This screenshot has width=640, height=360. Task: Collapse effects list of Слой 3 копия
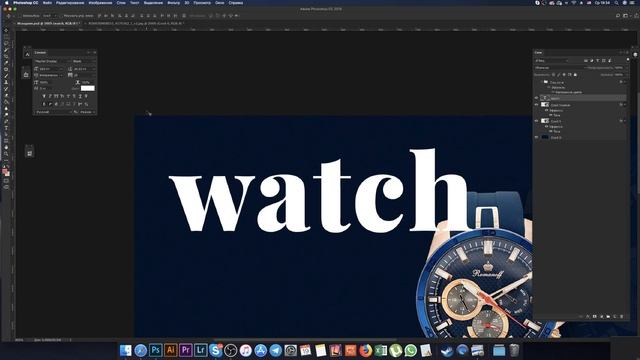point(624,105)
